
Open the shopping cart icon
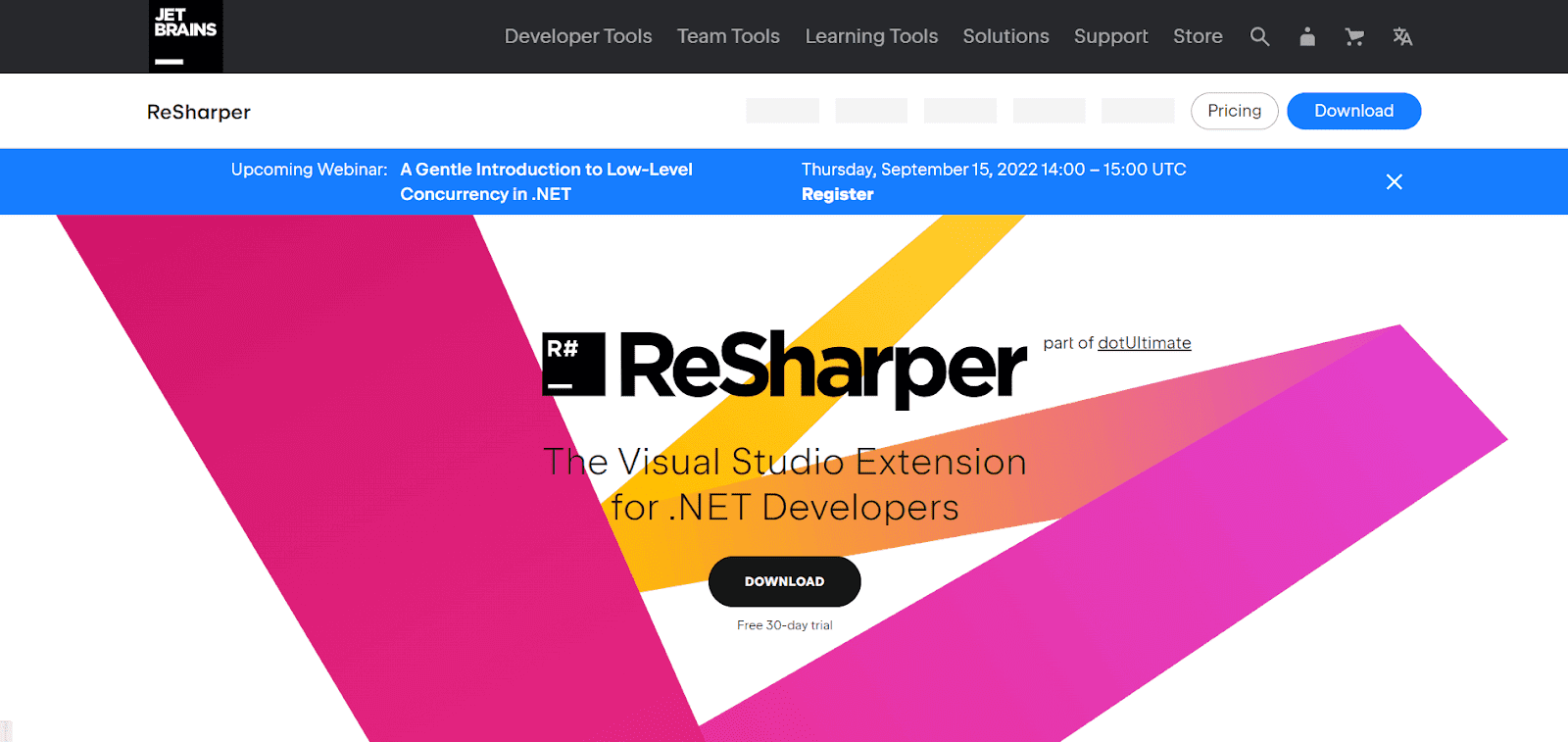pyautogui.click(x=1354, y=37)
